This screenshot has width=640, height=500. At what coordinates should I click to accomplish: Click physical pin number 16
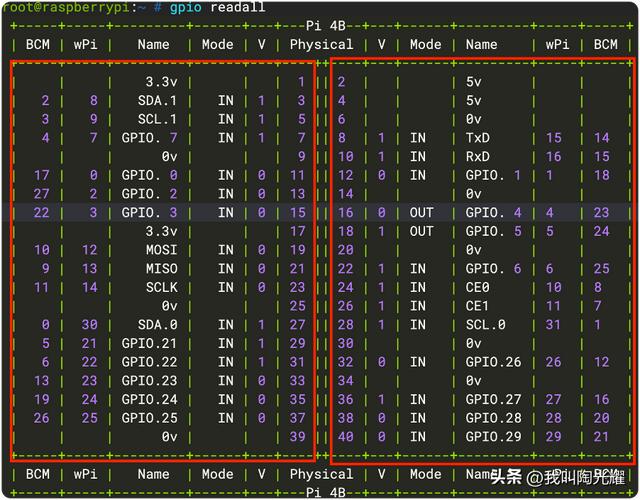coord(345,213)
